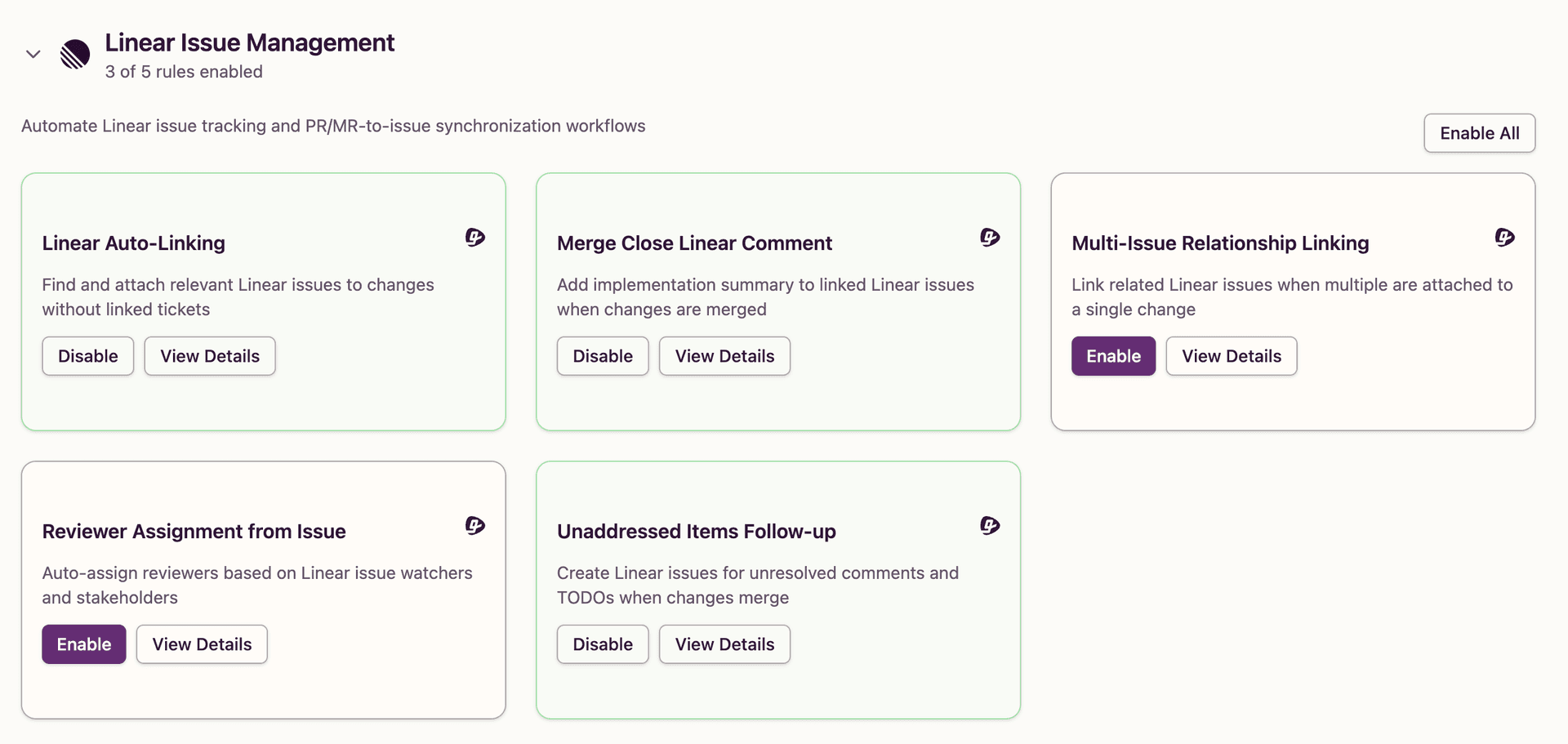Disable the Unaddressed Items Follow-up rule
Image resolution: width=1568 pixels, height=744 pixels.
tap(602, 644)
